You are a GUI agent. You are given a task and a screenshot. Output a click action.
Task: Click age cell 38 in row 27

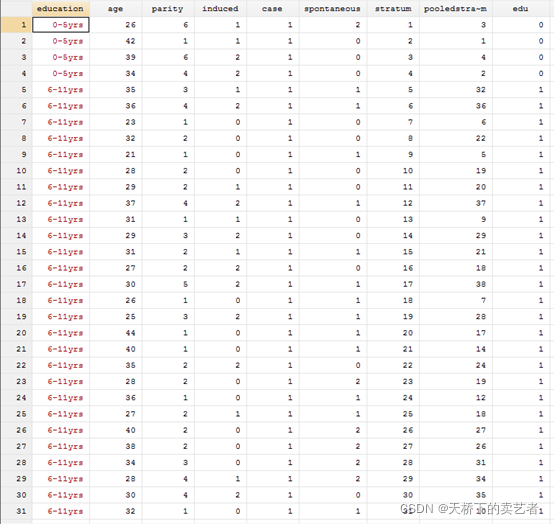(116, 446)
